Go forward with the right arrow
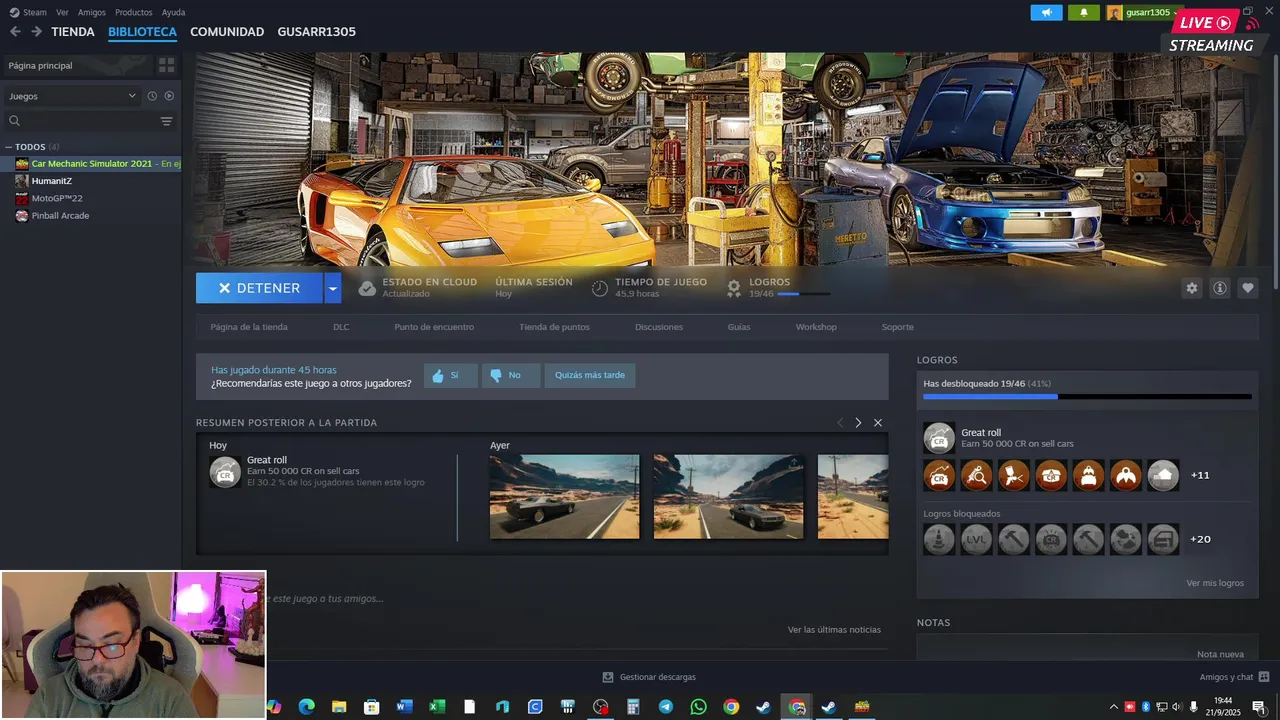Image resolution: width=1280 pixels, height=720 pixels. click(36, 32)
